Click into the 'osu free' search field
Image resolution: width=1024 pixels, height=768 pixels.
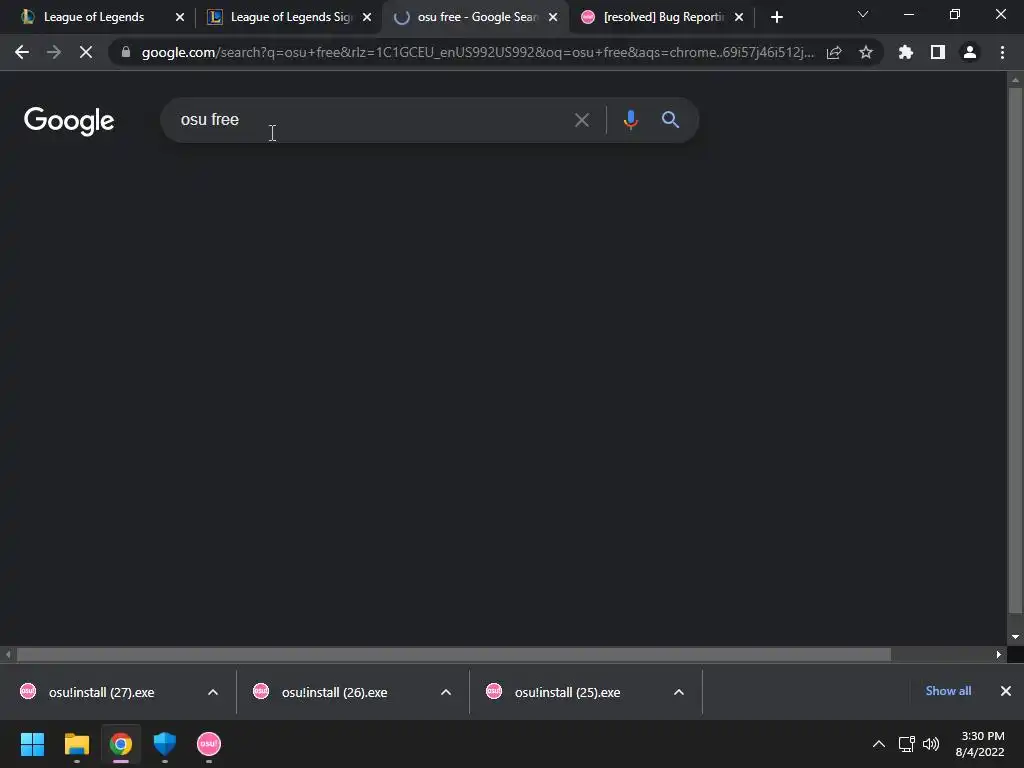(372, 120)
